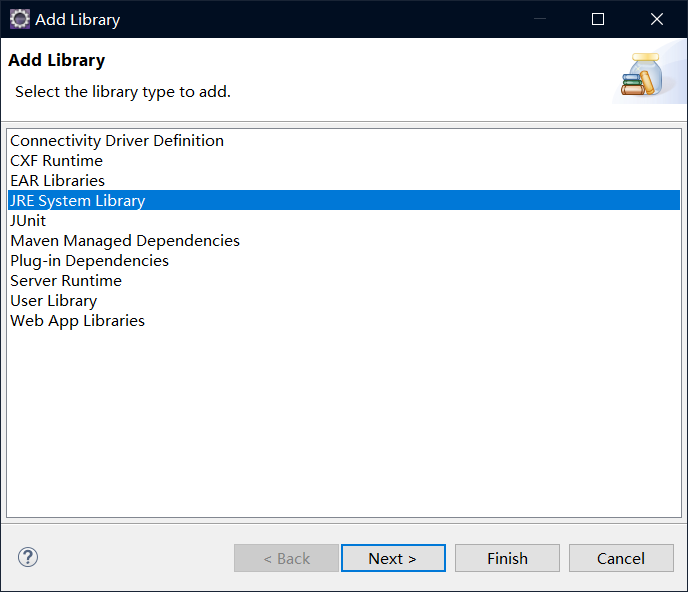Screen dimensions: 688x592
Task: Choose EAR Libraries entry
Action: (x=57, y=181)
